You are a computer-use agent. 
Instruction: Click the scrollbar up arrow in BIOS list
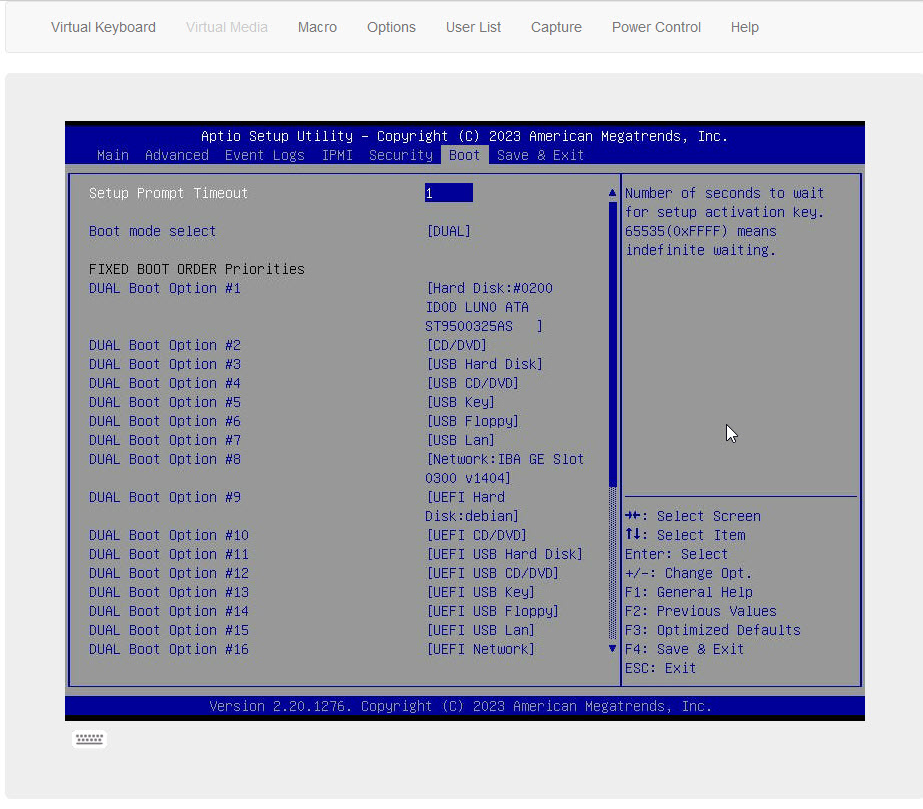tap(613, 193)
